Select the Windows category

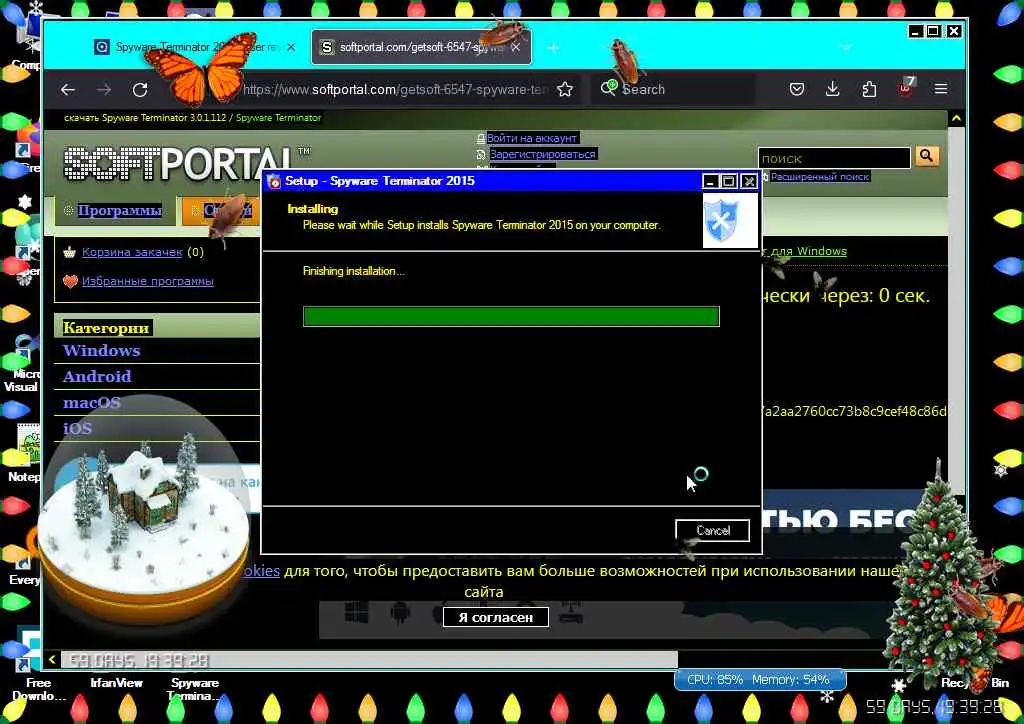[101, 351]
